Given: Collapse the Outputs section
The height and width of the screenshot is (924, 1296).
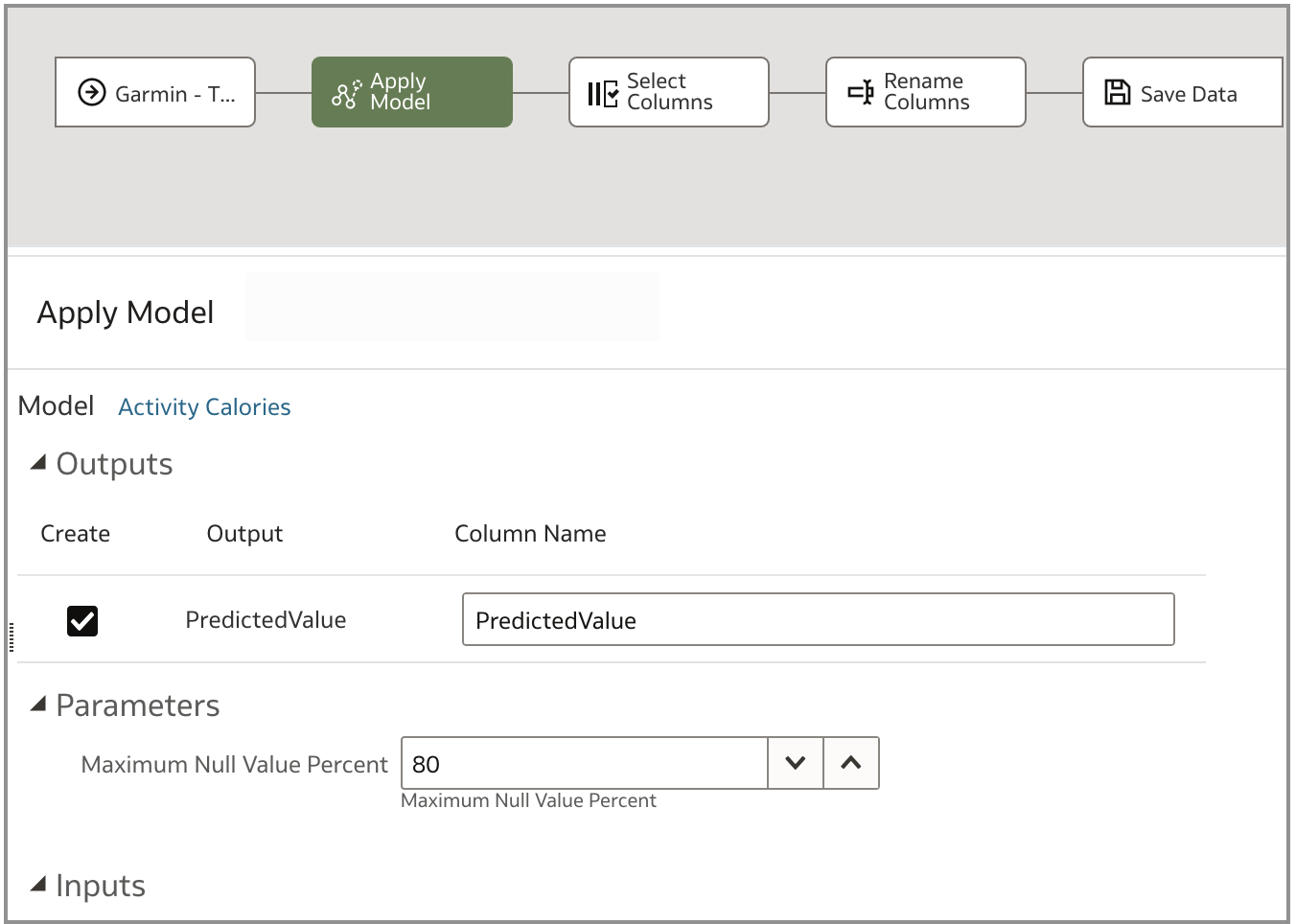Looking at the screenshot, I should [38, 463].
